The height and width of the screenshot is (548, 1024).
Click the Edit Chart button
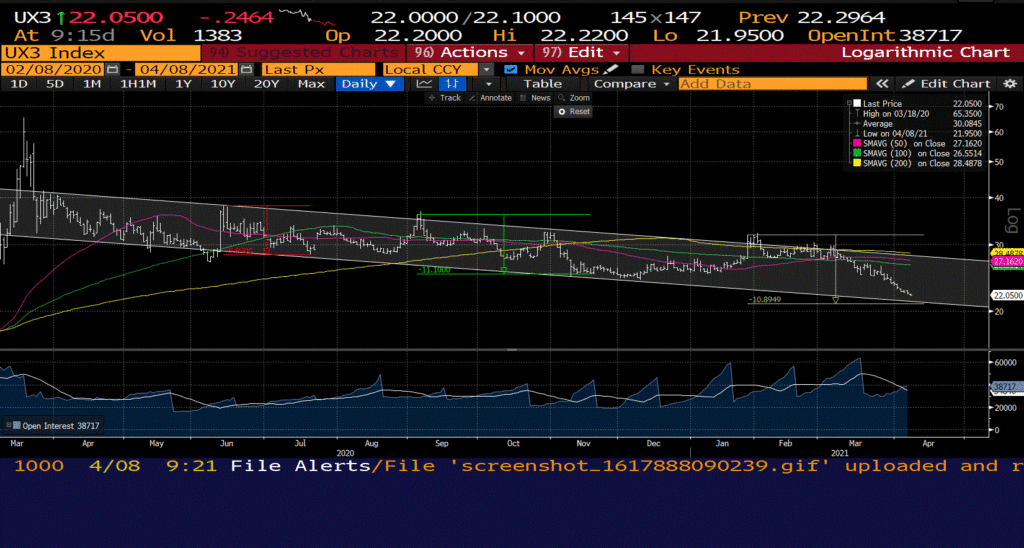point(948,84)
